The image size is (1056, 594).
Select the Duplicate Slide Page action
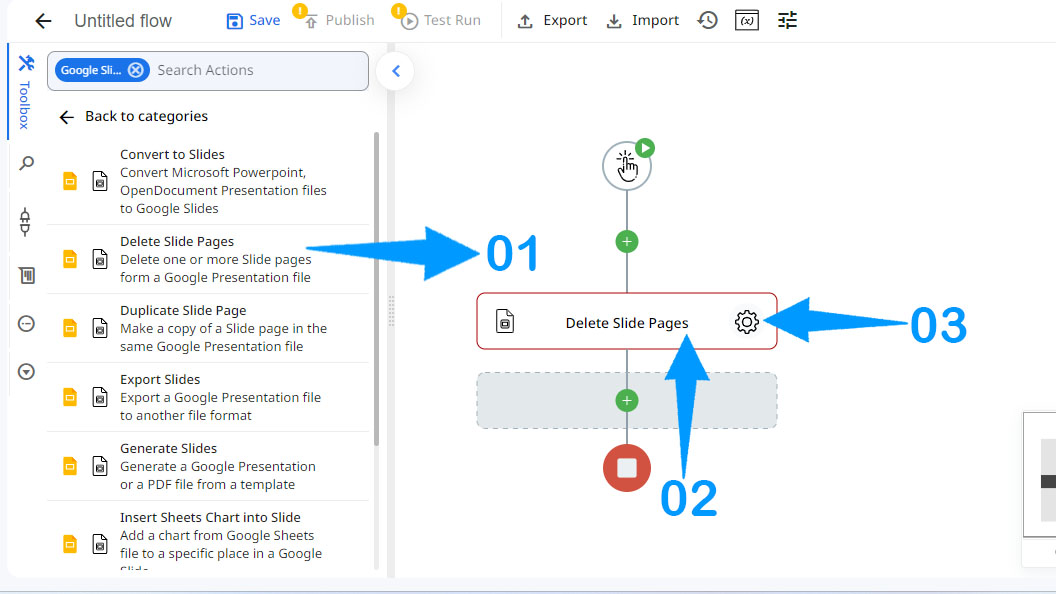coord(207,329)
